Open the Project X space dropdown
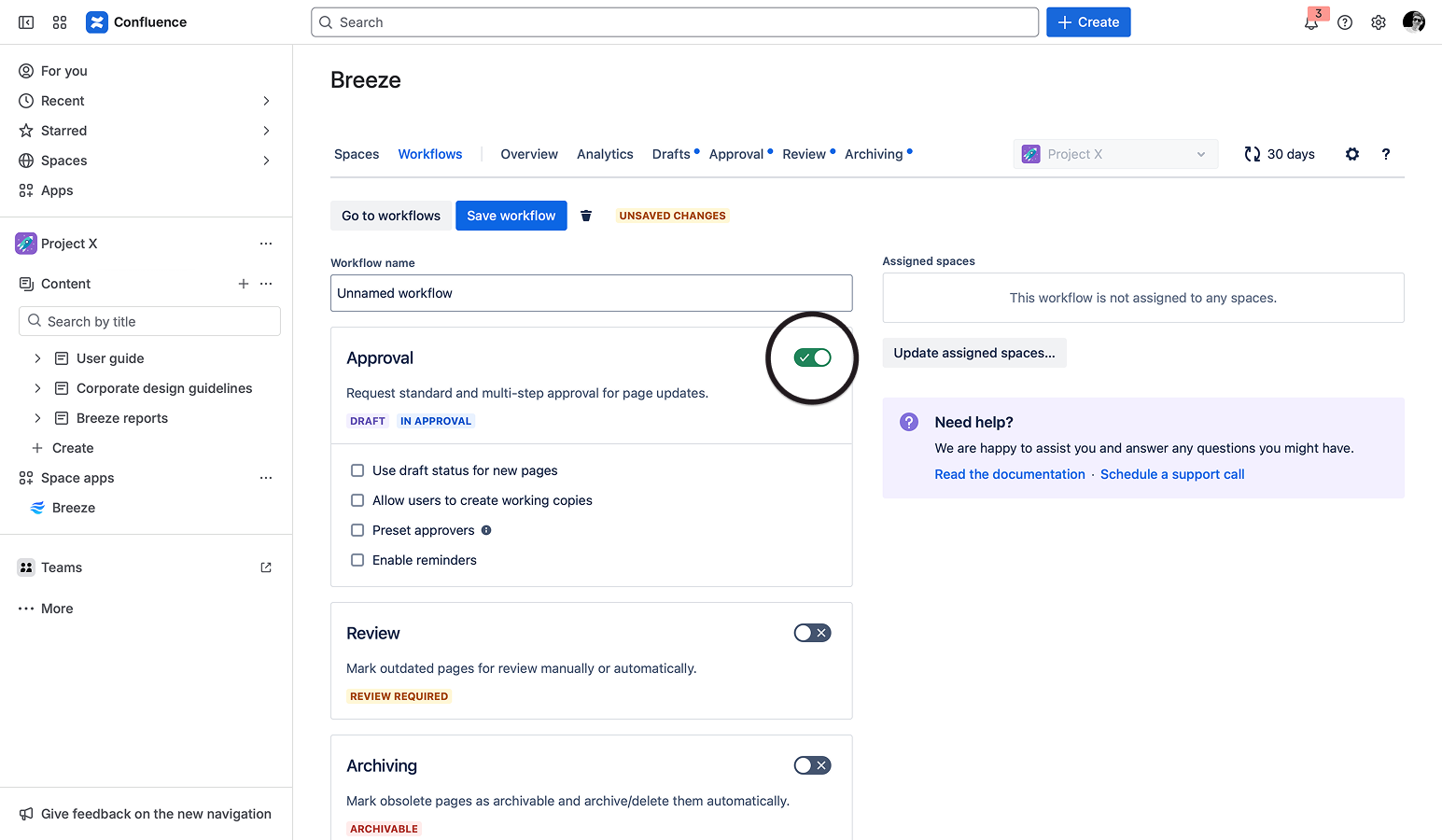This screenshot has height=840, width=1442. [x=1115, y=154]
